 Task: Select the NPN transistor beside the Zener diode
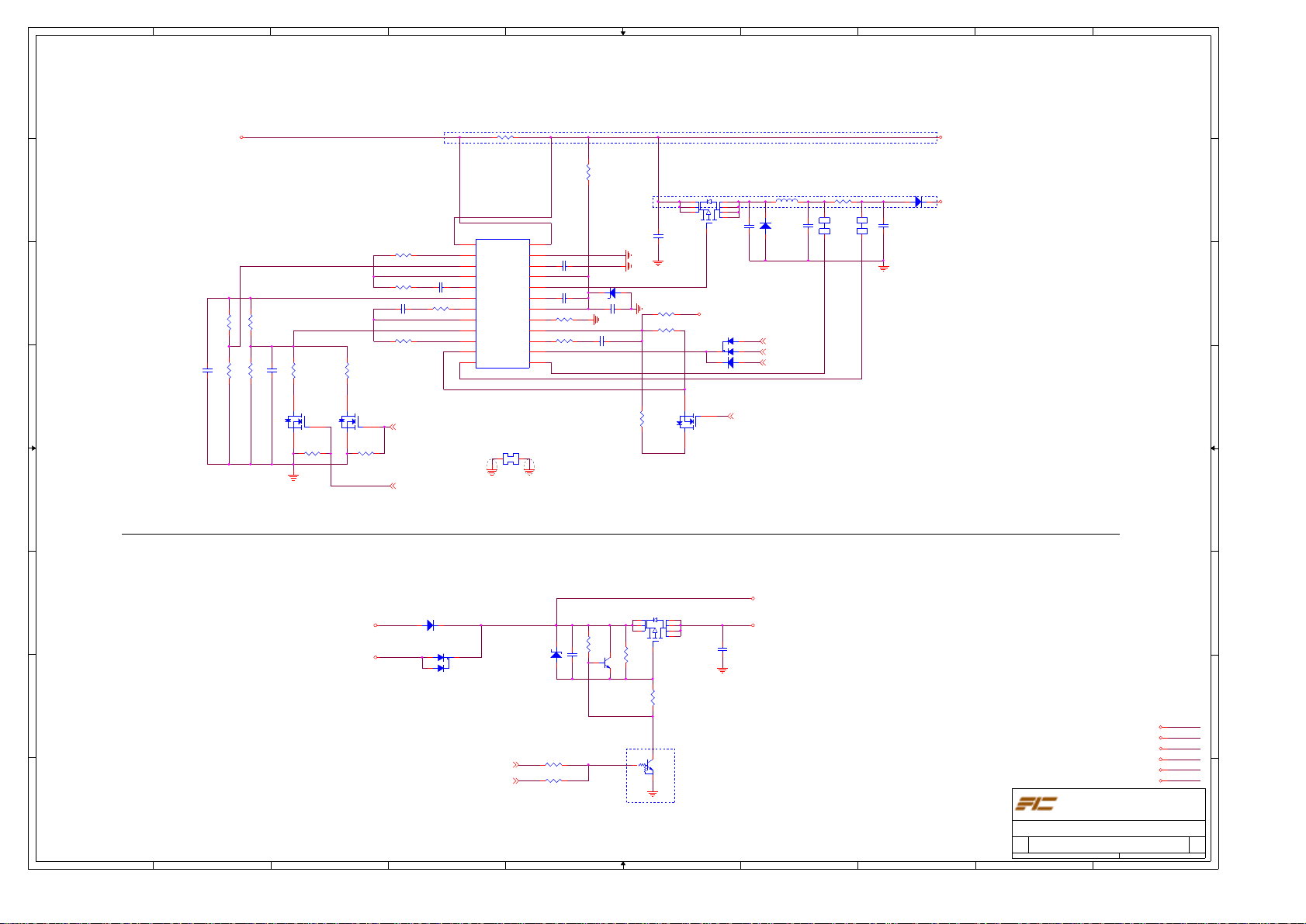point(606,663)
